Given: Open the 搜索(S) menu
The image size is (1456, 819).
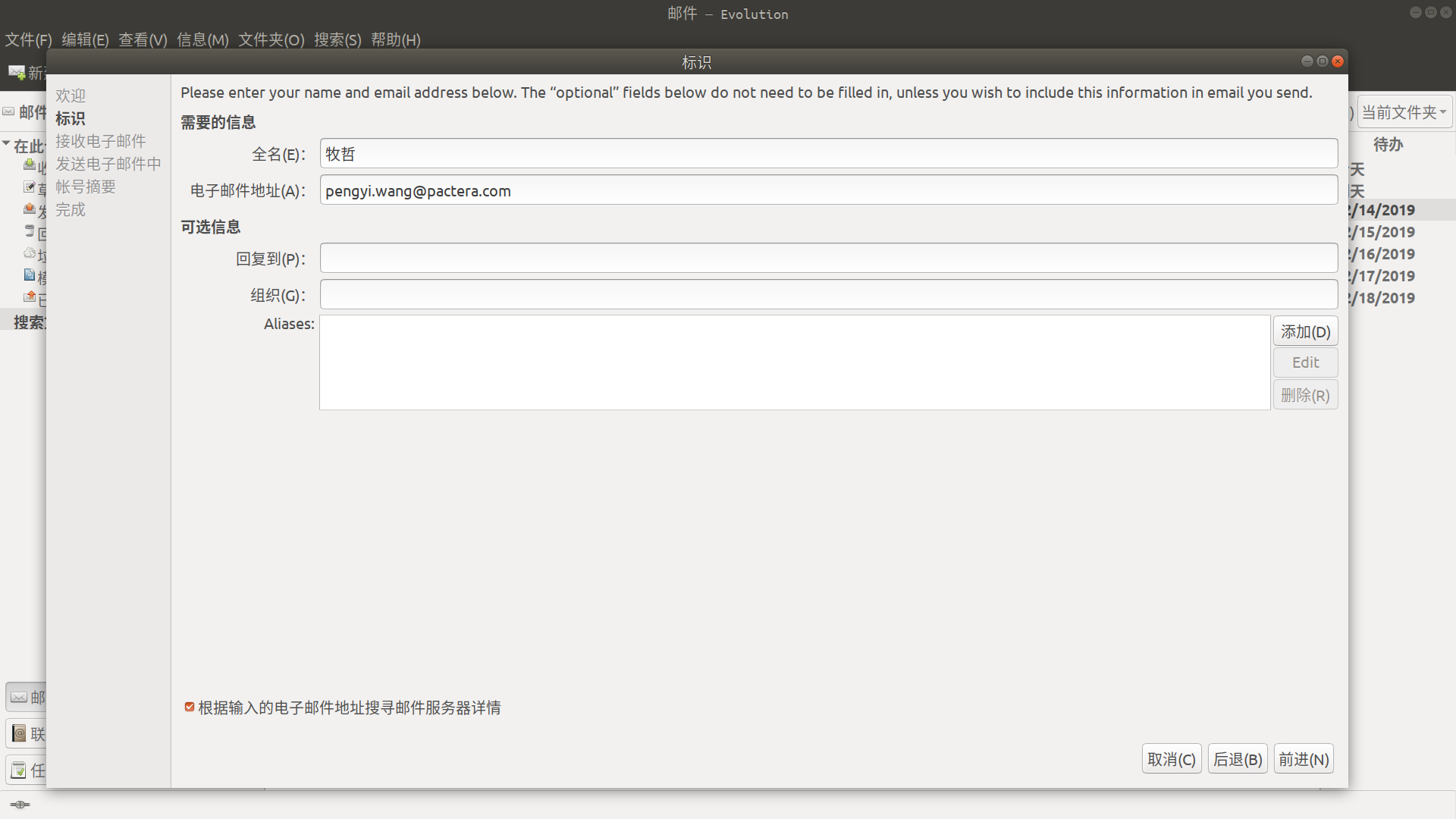Looking at the screenshot, I should pyautogui.click(x=337, y=39).
